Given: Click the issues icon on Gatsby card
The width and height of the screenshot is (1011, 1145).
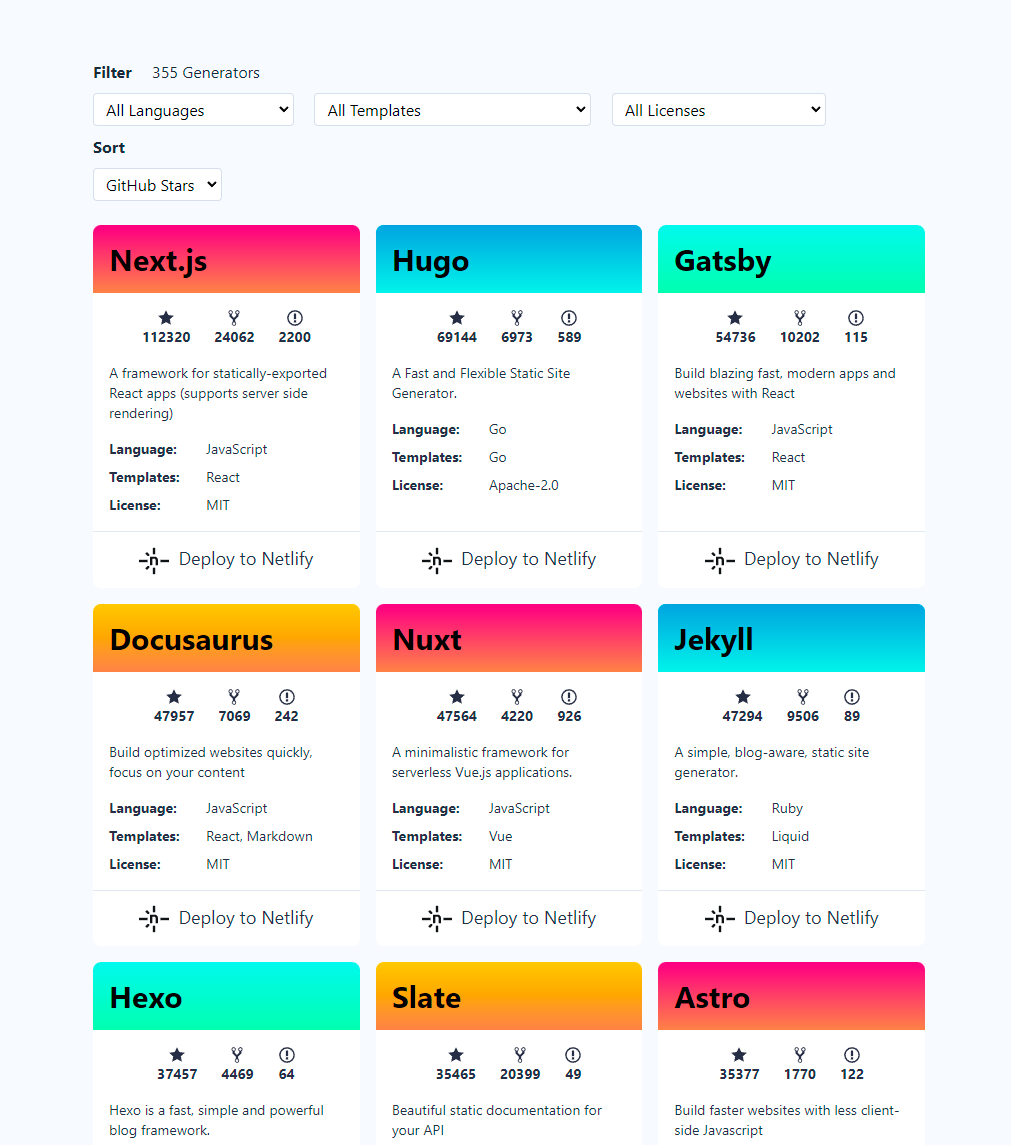Looking at the screenshot, I should click(x=856, y=318).
